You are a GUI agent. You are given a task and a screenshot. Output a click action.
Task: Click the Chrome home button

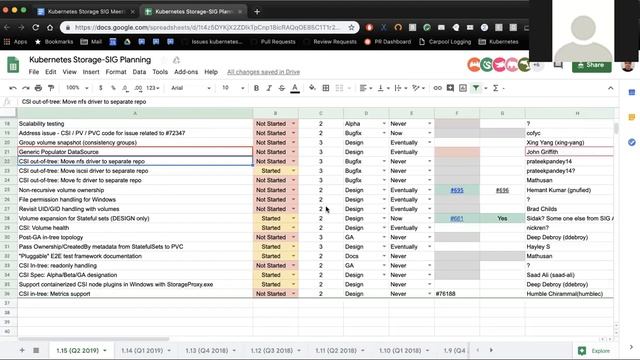point(50,27)
